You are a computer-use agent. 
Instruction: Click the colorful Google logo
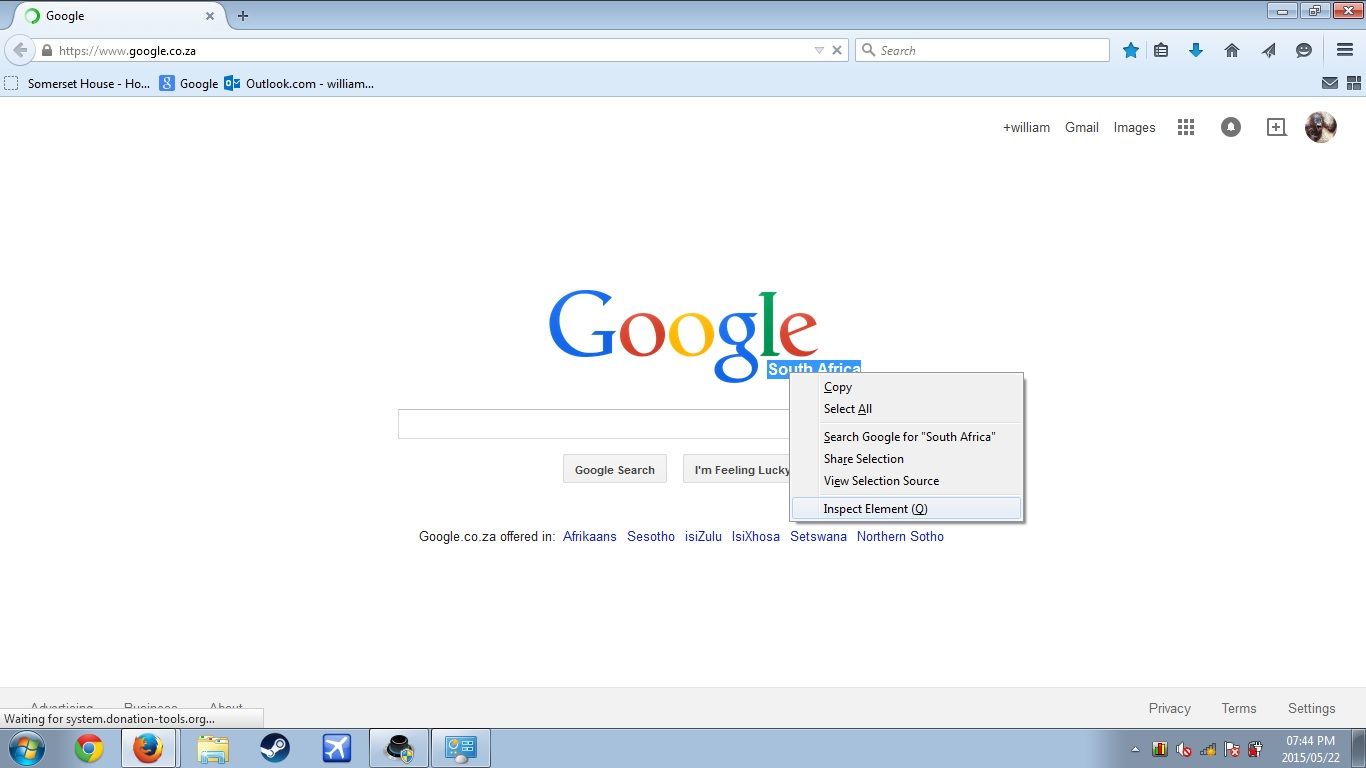click(684, 334)
